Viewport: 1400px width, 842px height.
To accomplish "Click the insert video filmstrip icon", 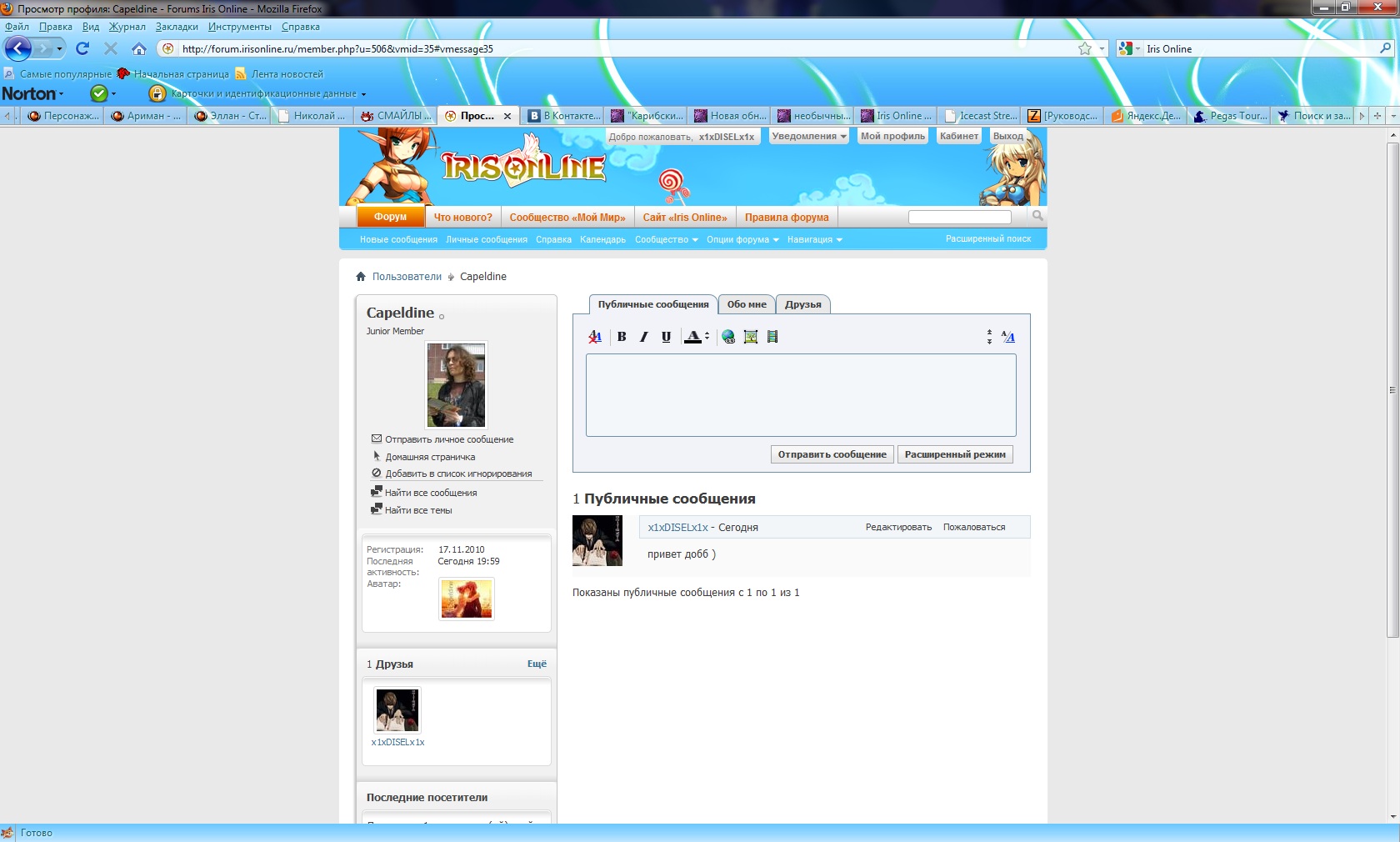I will (x=772, y=337).
